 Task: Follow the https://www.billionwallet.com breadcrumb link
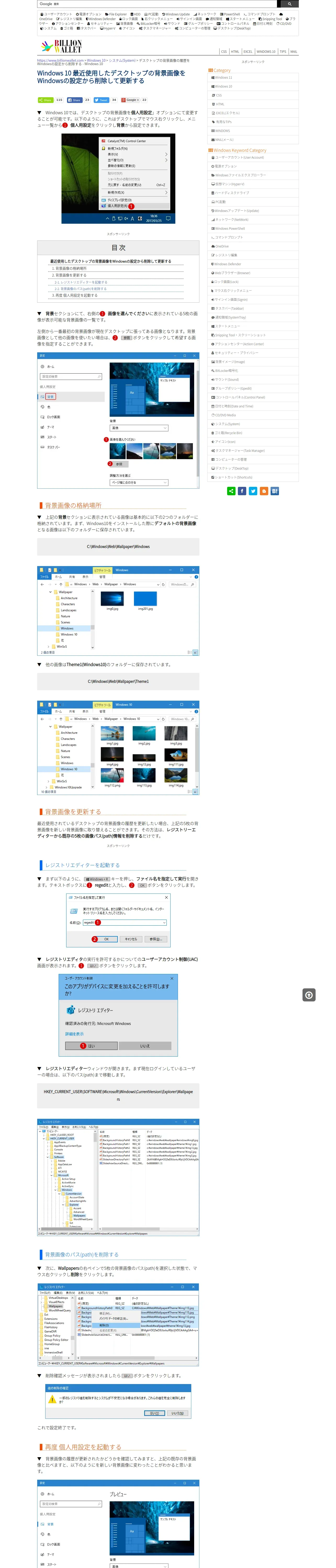(60, 60)
